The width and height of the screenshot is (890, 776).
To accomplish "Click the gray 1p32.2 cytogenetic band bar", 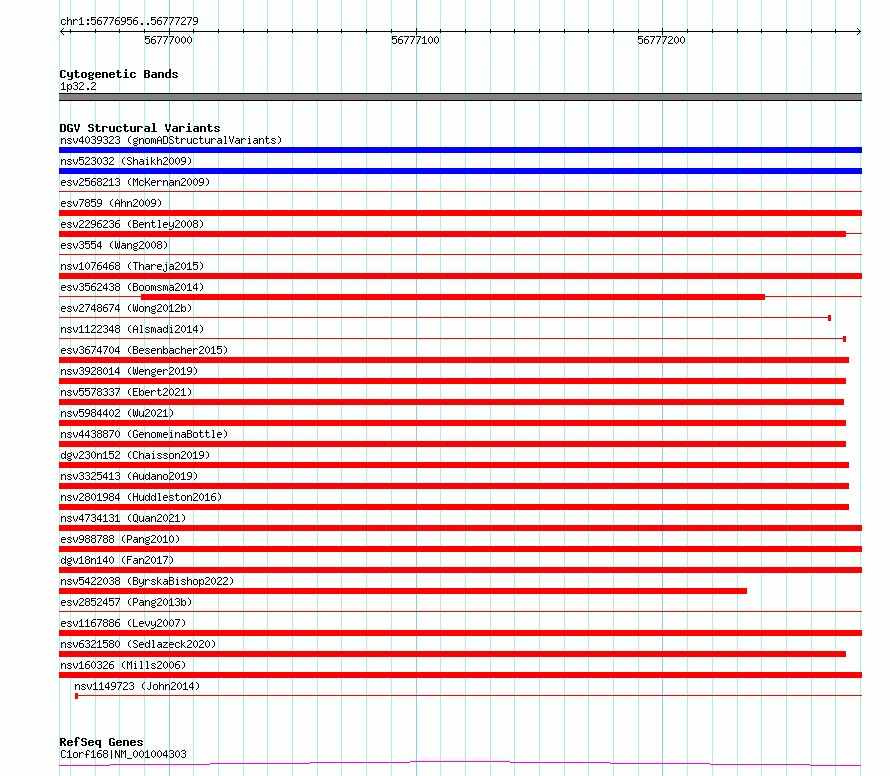I will coord(460,97).
